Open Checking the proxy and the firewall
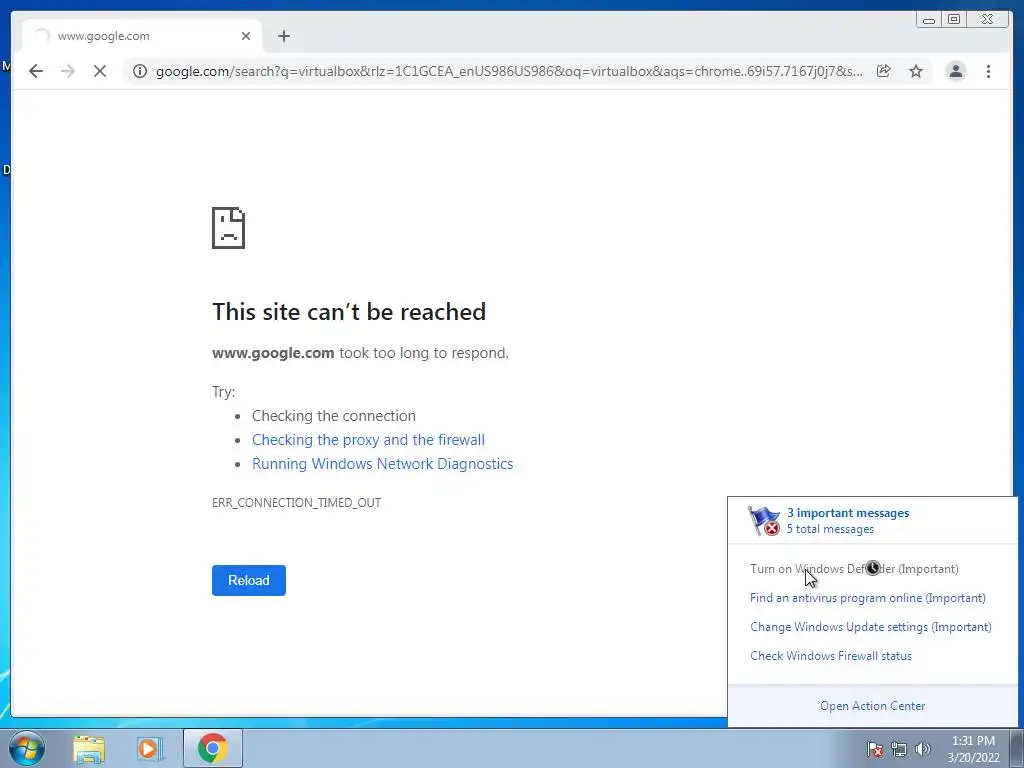The height and width of the screenshot is (768, 1024). 368,440
